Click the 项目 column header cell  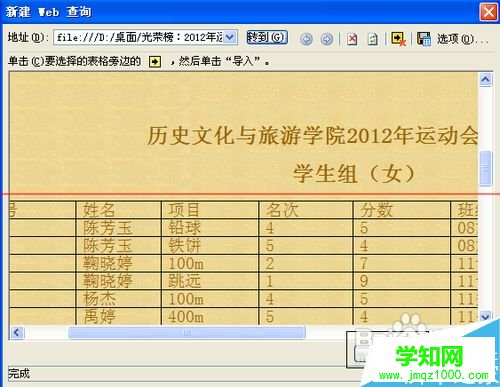pyautogui.click(x=210, y=210)
